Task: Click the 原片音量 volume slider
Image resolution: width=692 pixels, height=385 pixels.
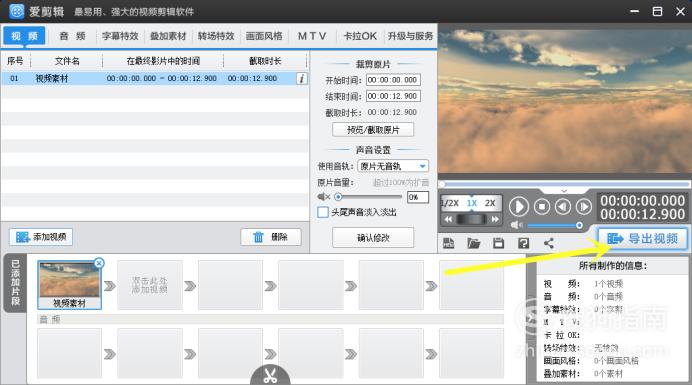Action: [x=369, y=197]
